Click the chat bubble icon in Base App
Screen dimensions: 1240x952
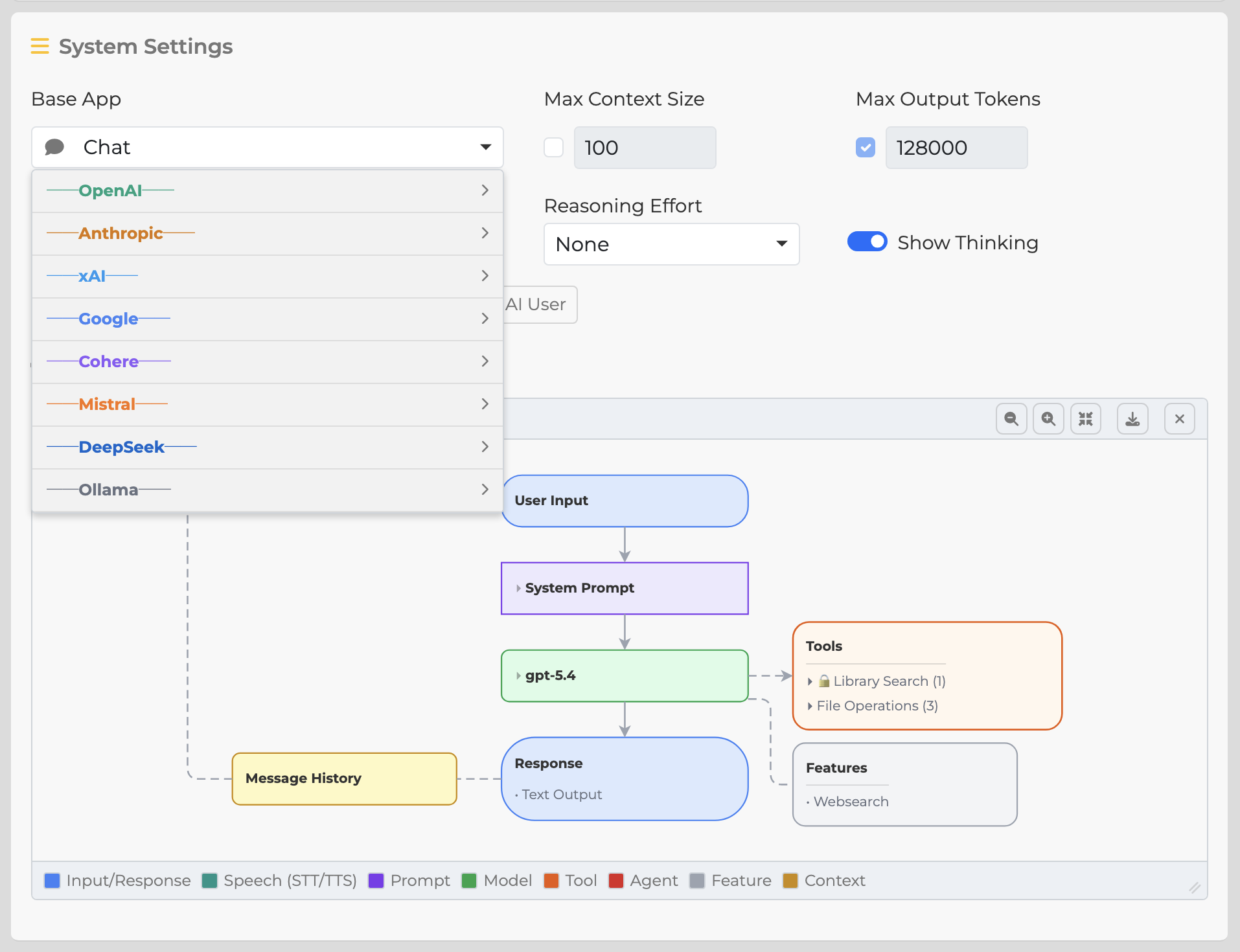coord(54,147)
